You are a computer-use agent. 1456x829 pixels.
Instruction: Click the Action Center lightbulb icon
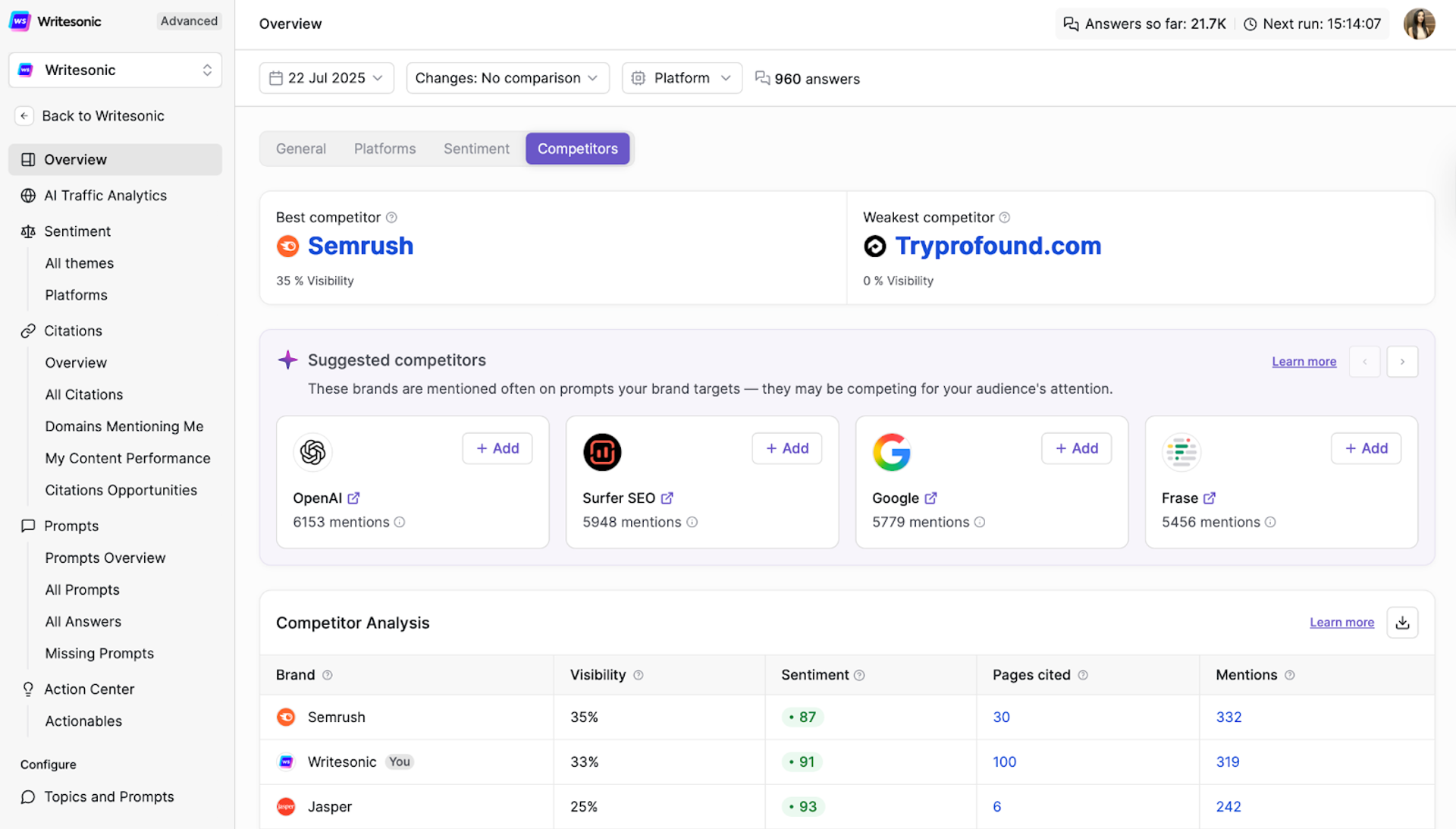(x=28, y=689)
